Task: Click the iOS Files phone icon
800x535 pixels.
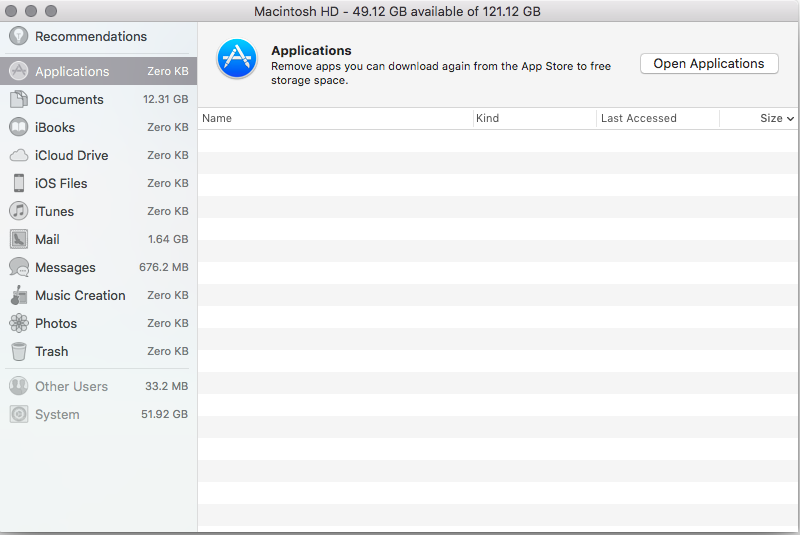Action: [18, 183]
